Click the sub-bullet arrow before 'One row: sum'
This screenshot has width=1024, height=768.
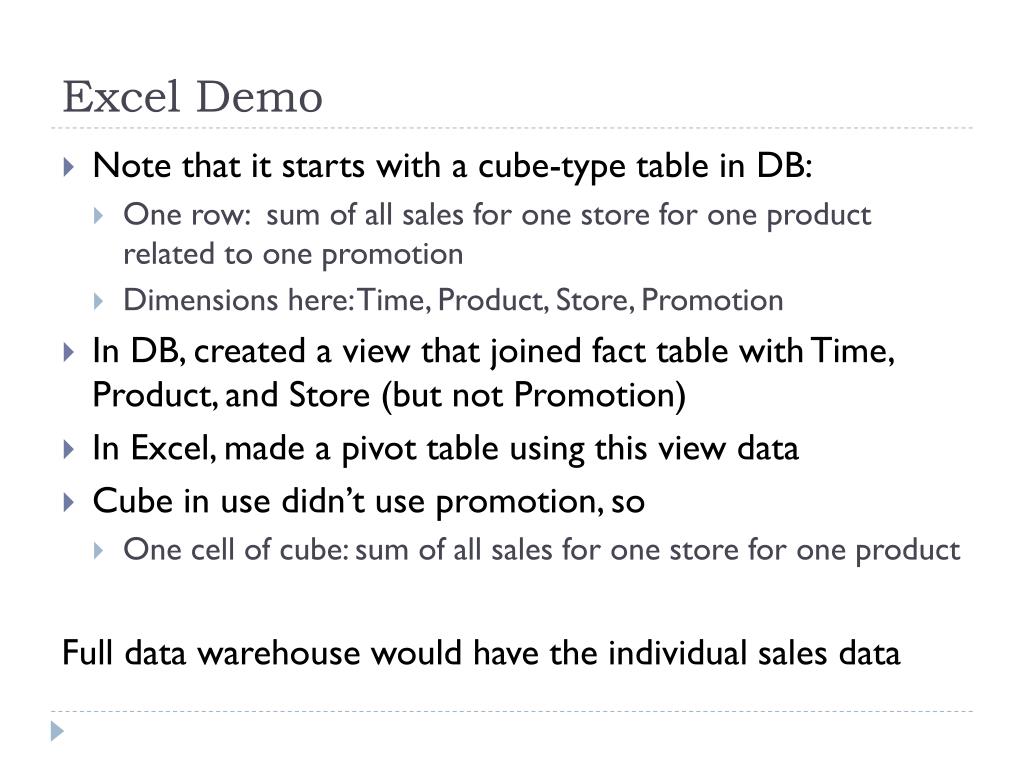point(99,216)
